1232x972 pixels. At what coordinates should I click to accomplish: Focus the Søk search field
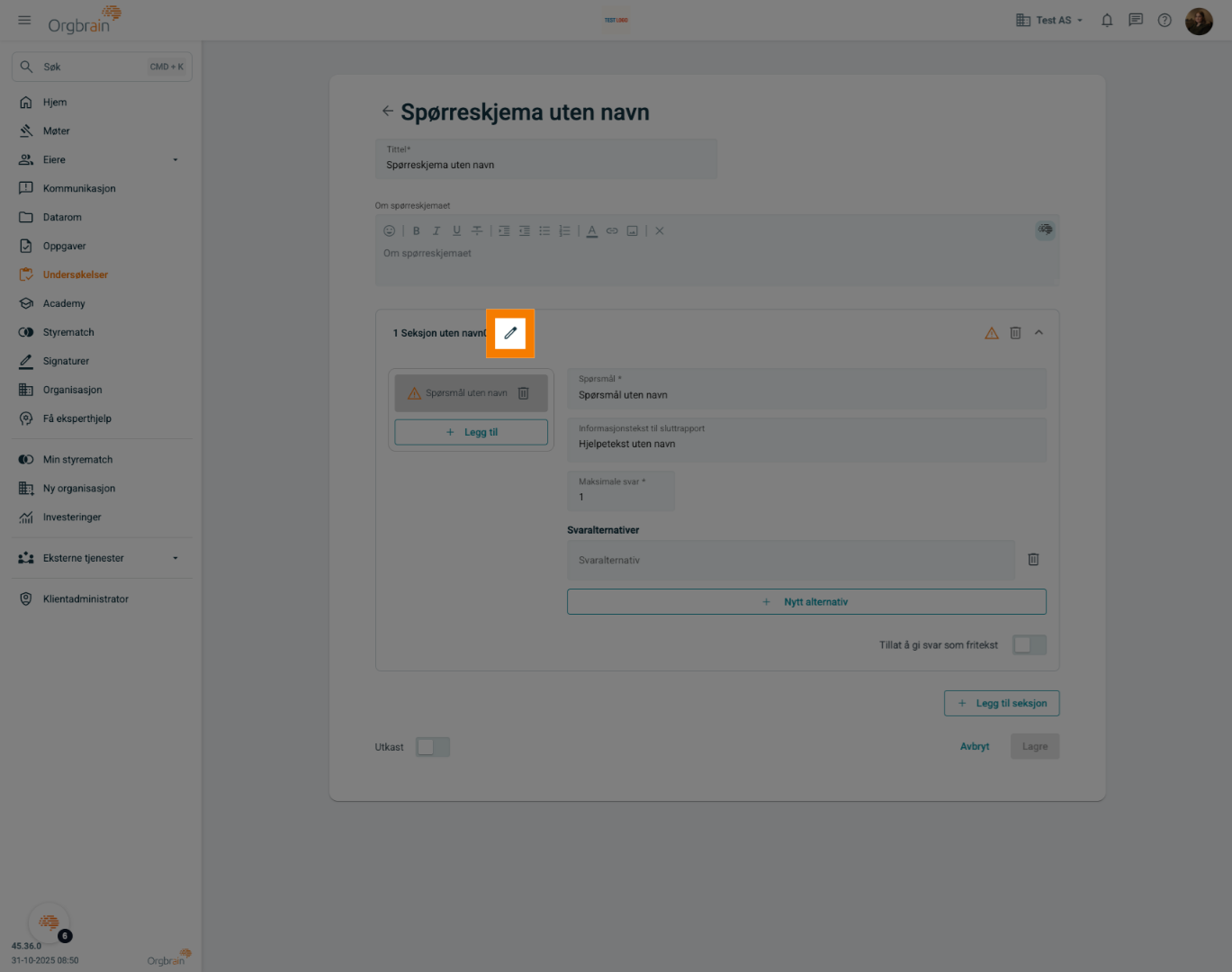(102, 67)
